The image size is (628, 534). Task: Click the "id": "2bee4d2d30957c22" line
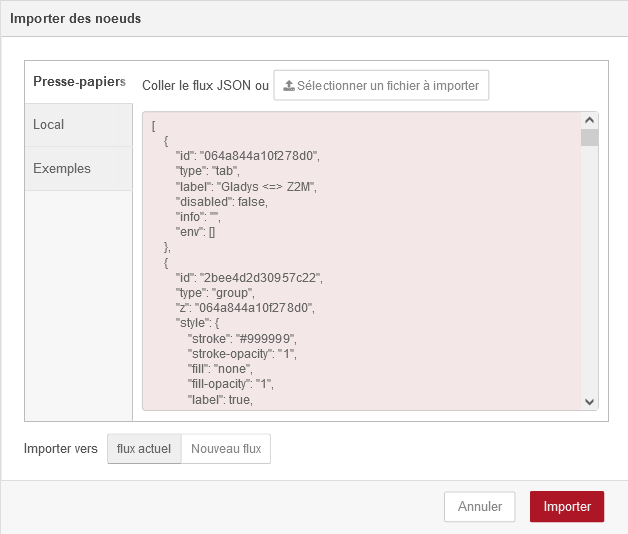click(x=249, y=278)
